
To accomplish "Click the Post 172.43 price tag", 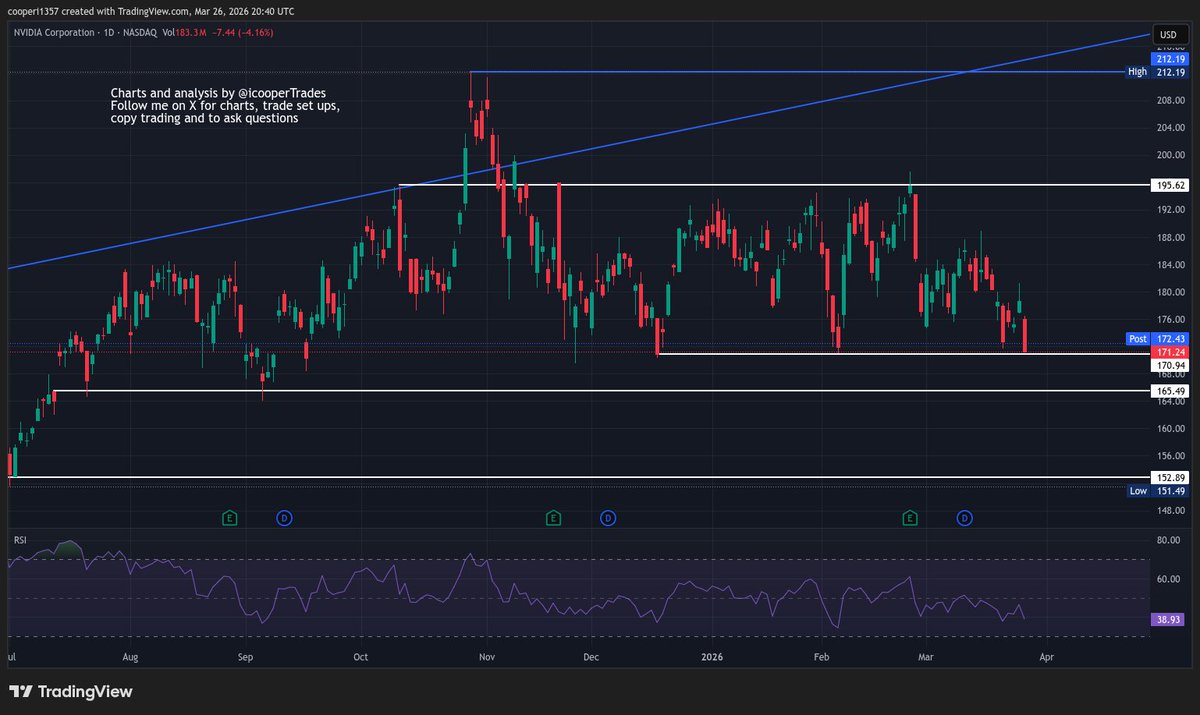I will tap(1156, 339).
